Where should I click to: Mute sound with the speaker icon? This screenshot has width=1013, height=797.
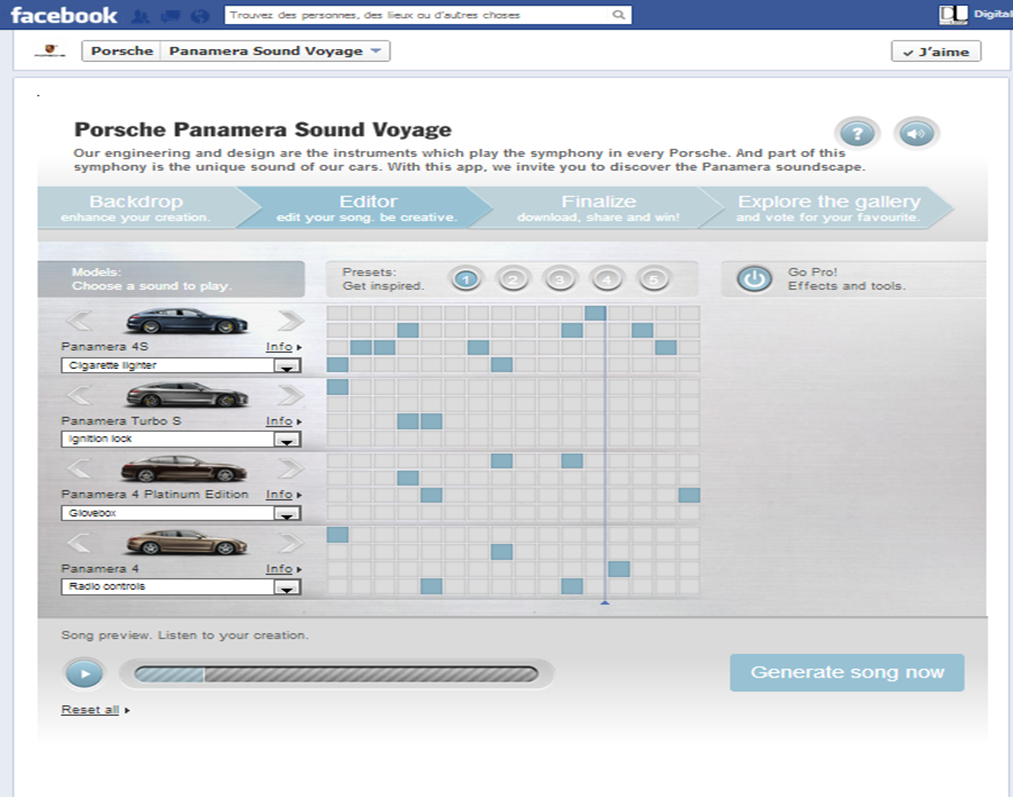click(917, 133)
